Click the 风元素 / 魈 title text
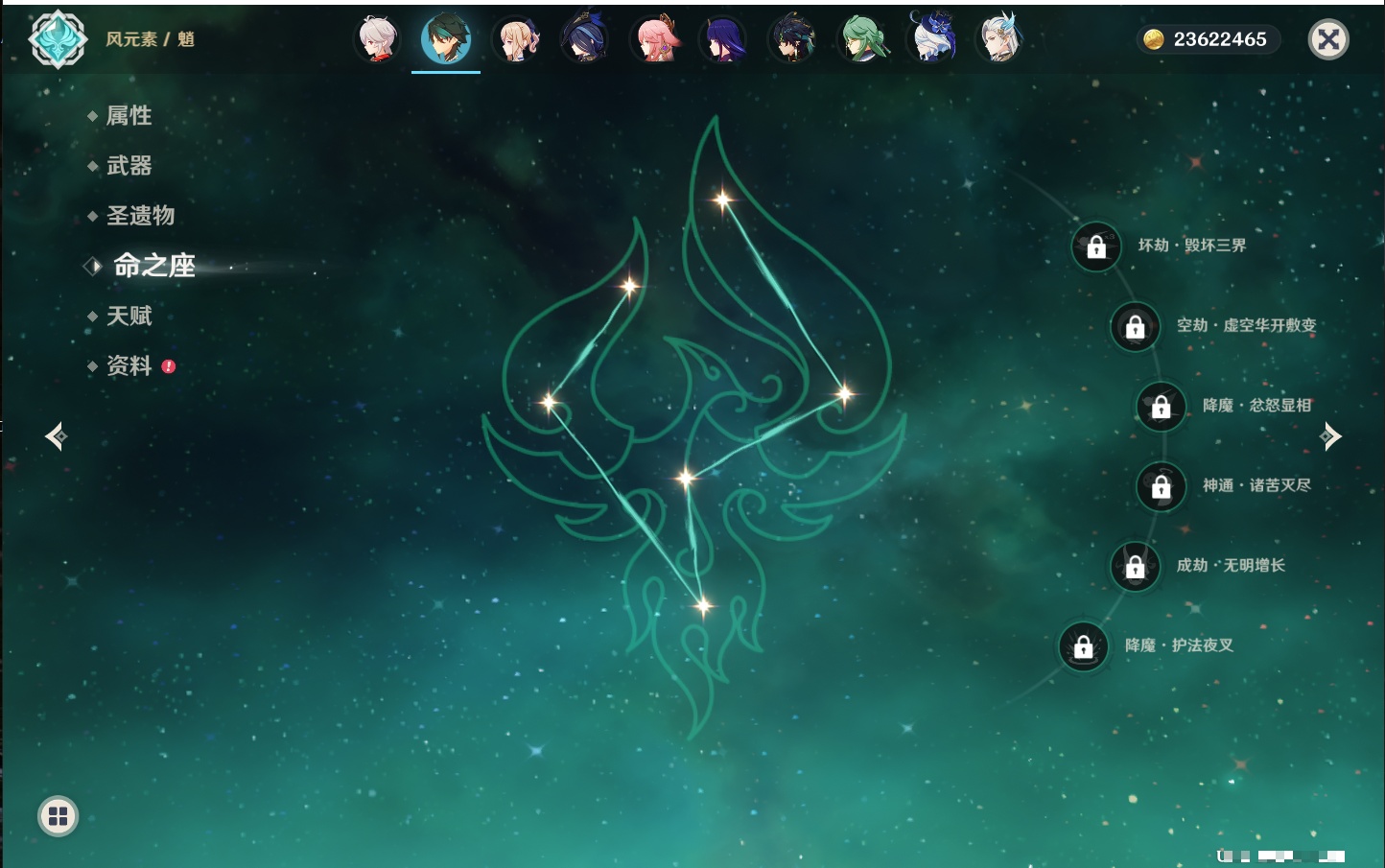Image resolution: width=1385 pixels, height=868 pixels. 151,39
